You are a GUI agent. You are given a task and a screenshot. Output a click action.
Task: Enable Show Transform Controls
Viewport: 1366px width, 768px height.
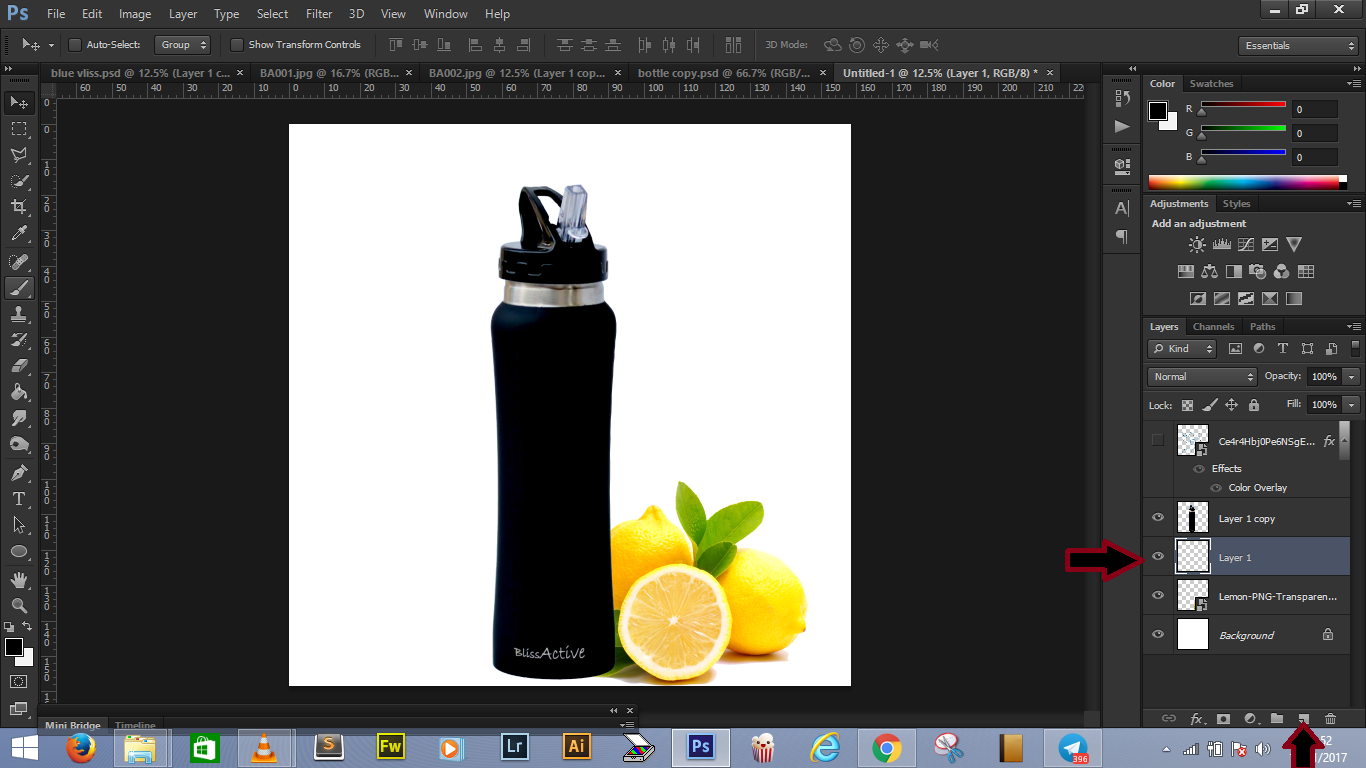pos(237,44)
